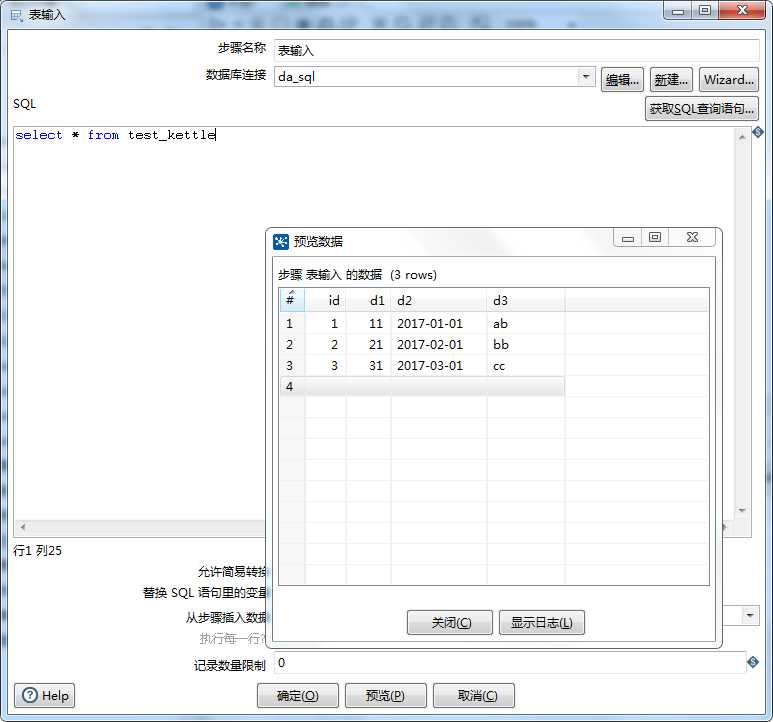
Task: Select d1 cell with value 11
Action: pyautogui.click(x=369, y=324)
